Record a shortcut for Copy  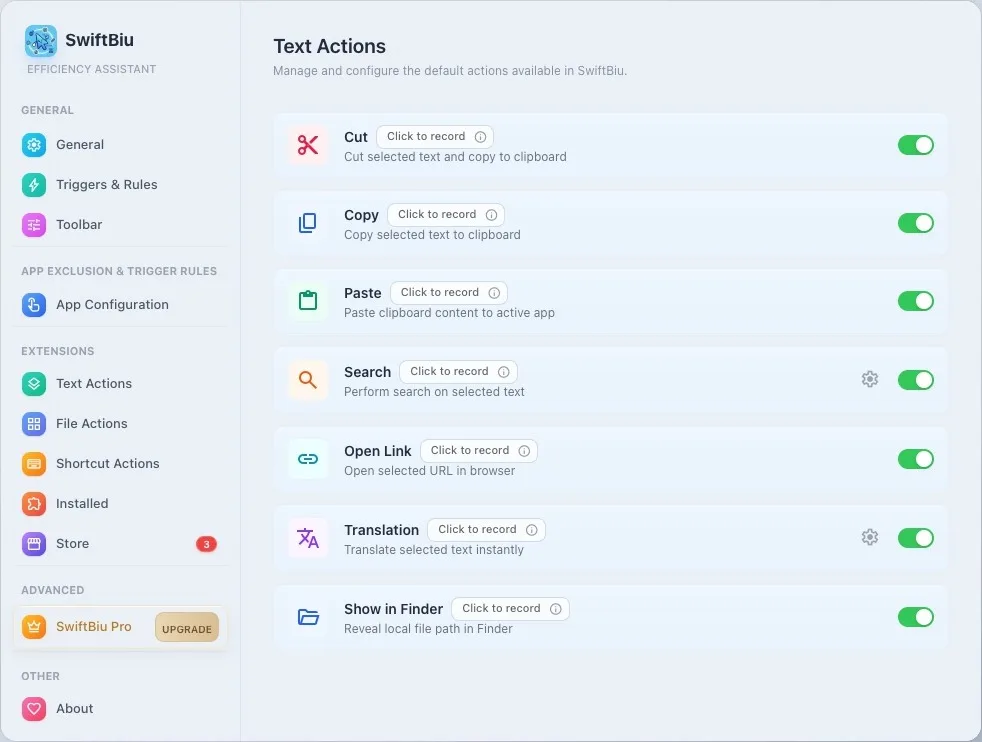(x=446, y=215)
